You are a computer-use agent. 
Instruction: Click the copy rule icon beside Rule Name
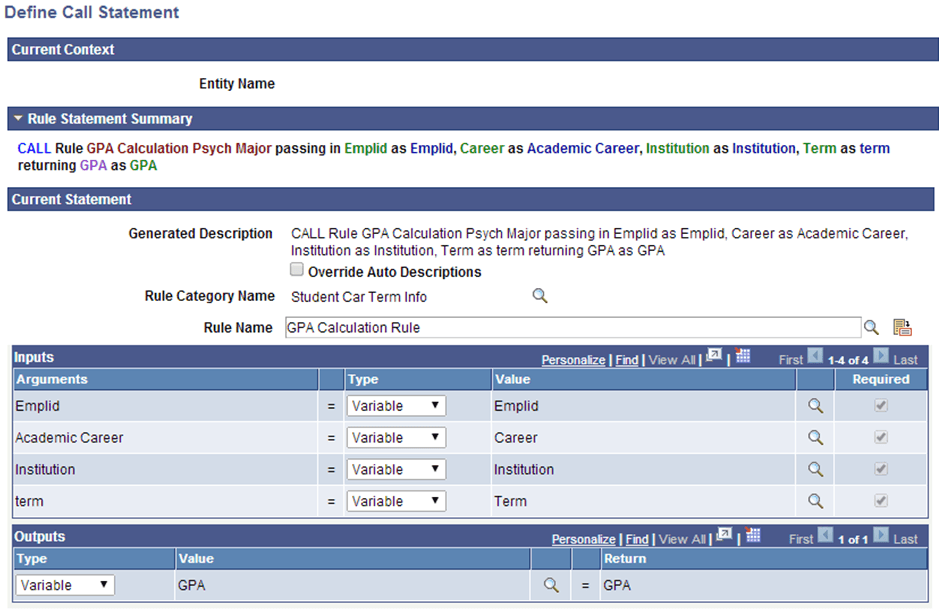(901, 326)
